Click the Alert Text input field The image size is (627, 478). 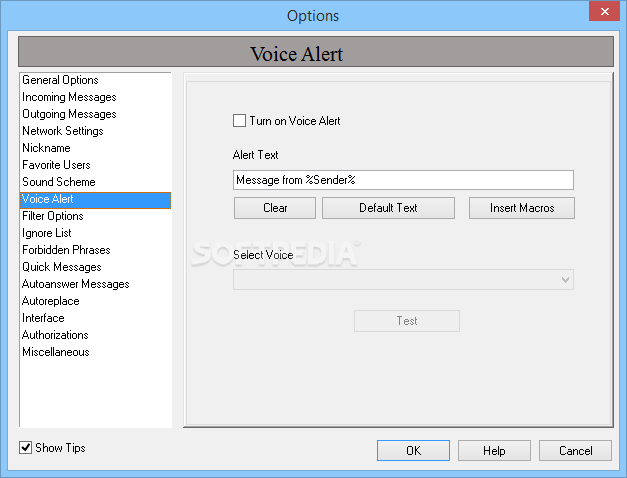[x=403, y=180]
